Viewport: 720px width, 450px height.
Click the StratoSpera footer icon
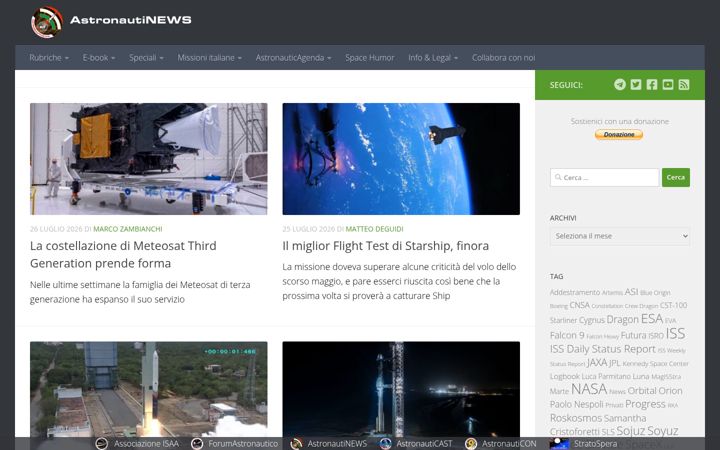(559, 444)
